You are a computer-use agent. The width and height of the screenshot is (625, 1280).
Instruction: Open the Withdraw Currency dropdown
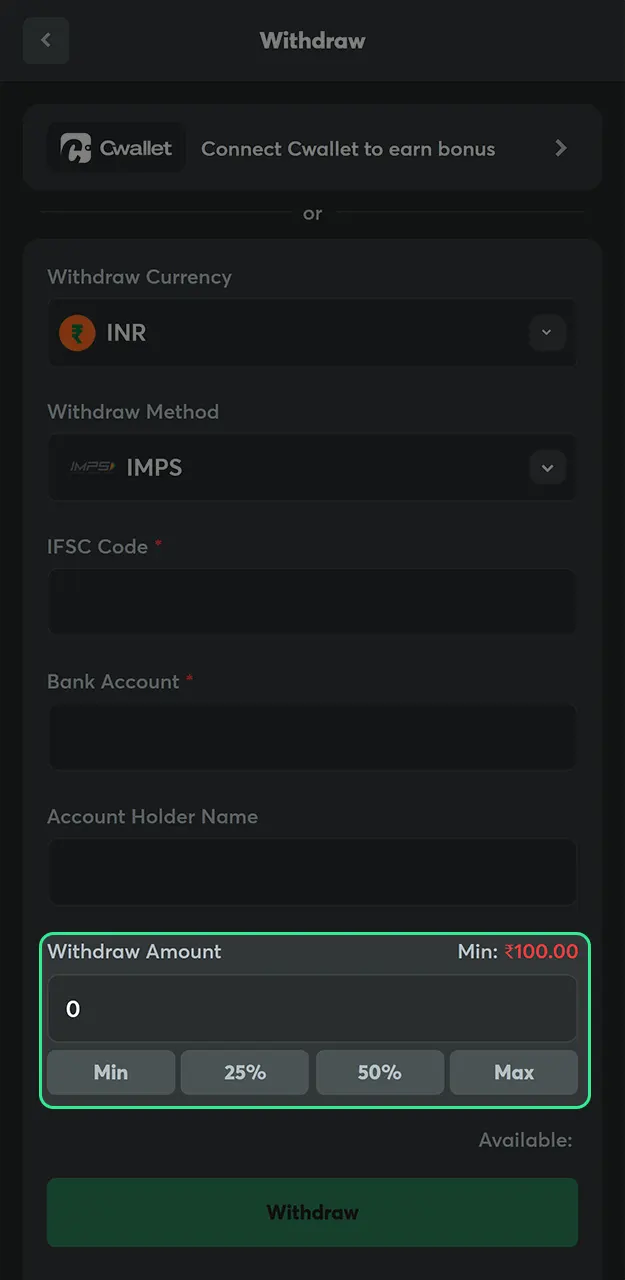pyautogui.click(x=547, y=332)
